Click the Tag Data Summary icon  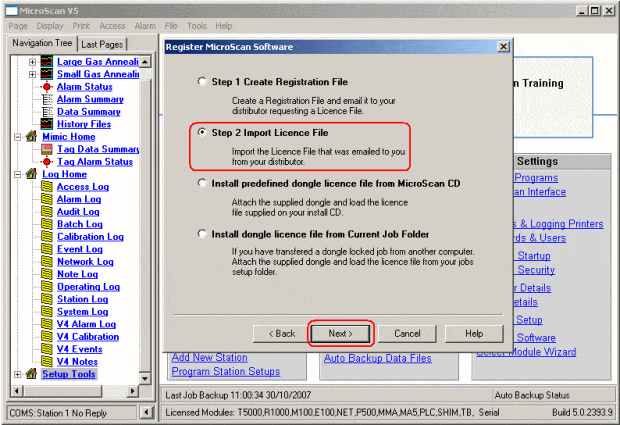point(47,149)
